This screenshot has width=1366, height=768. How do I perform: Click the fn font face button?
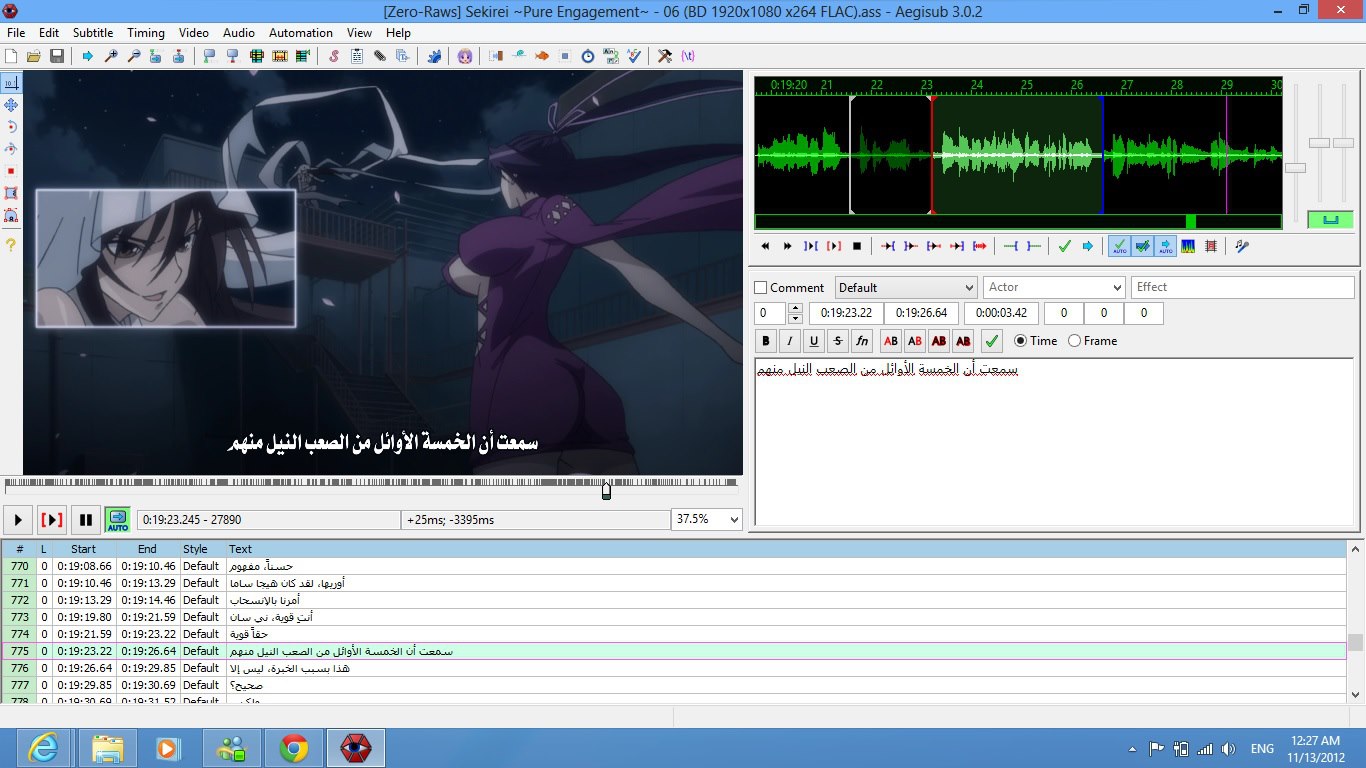click(x=862, y=341)
